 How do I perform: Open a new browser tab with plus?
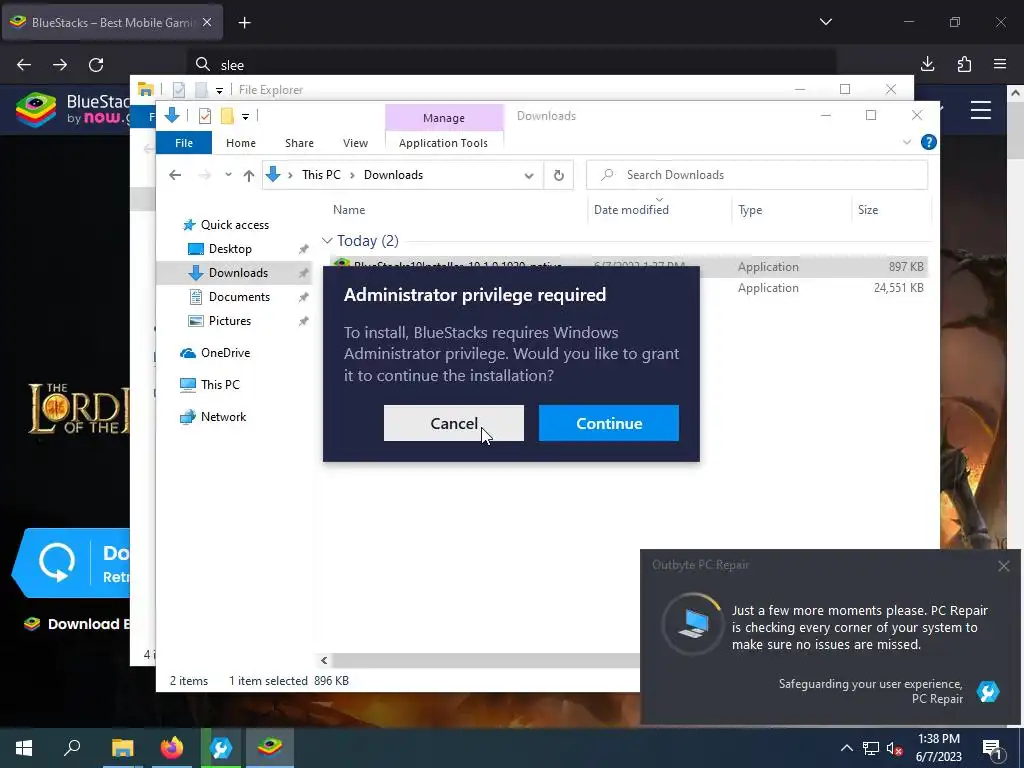point(244,23)
